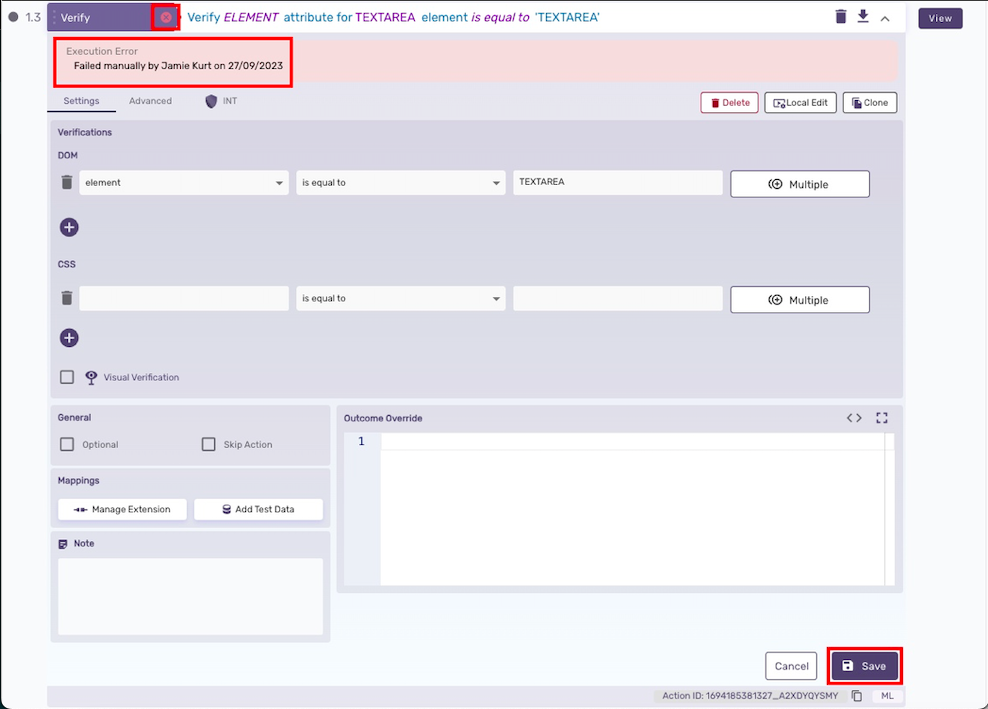Copy the Action ID with copy icon
This screenshot has height=709, width=988.
point(857,696)
